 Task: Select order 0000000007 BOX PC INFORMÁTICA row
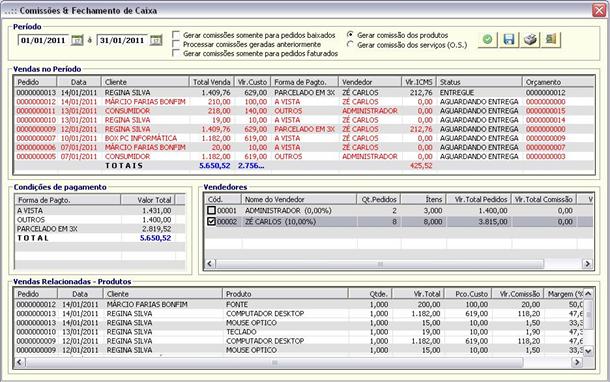[303, 138]
